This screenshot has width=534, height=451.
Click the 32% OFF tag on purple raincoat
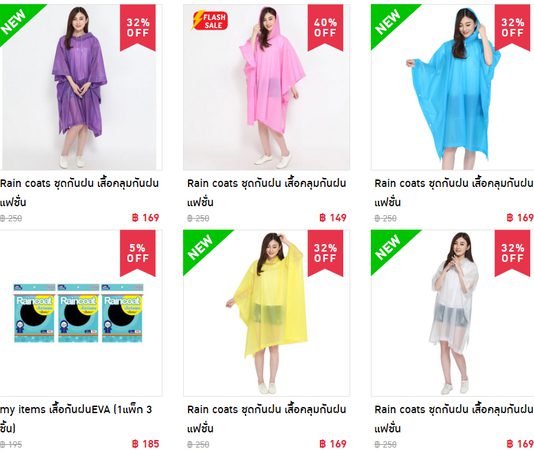click(138, 28)
